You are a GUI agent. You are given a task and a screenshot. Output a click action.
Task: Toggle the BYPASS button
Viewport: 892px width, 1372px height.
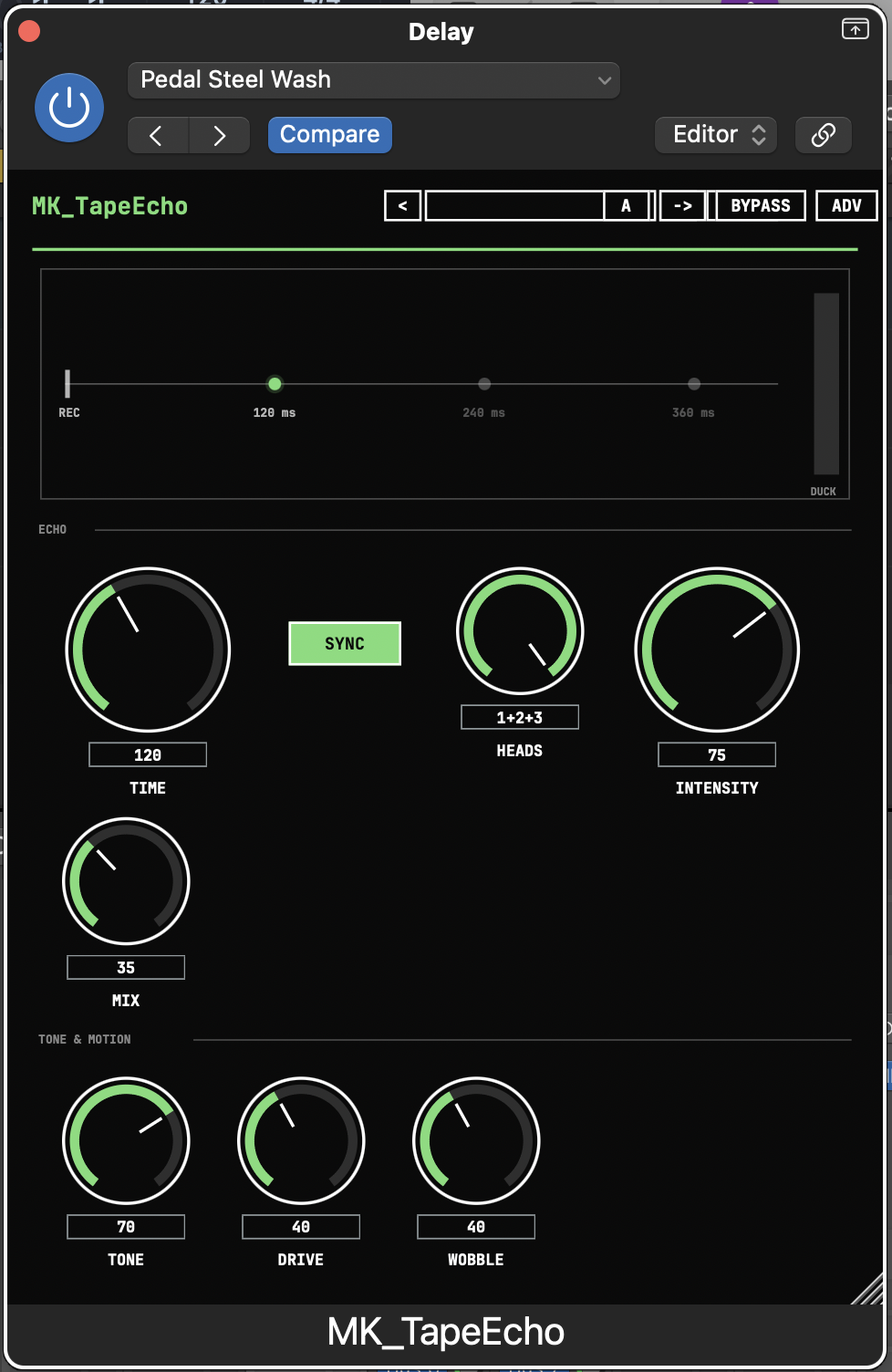coord(761,206)
